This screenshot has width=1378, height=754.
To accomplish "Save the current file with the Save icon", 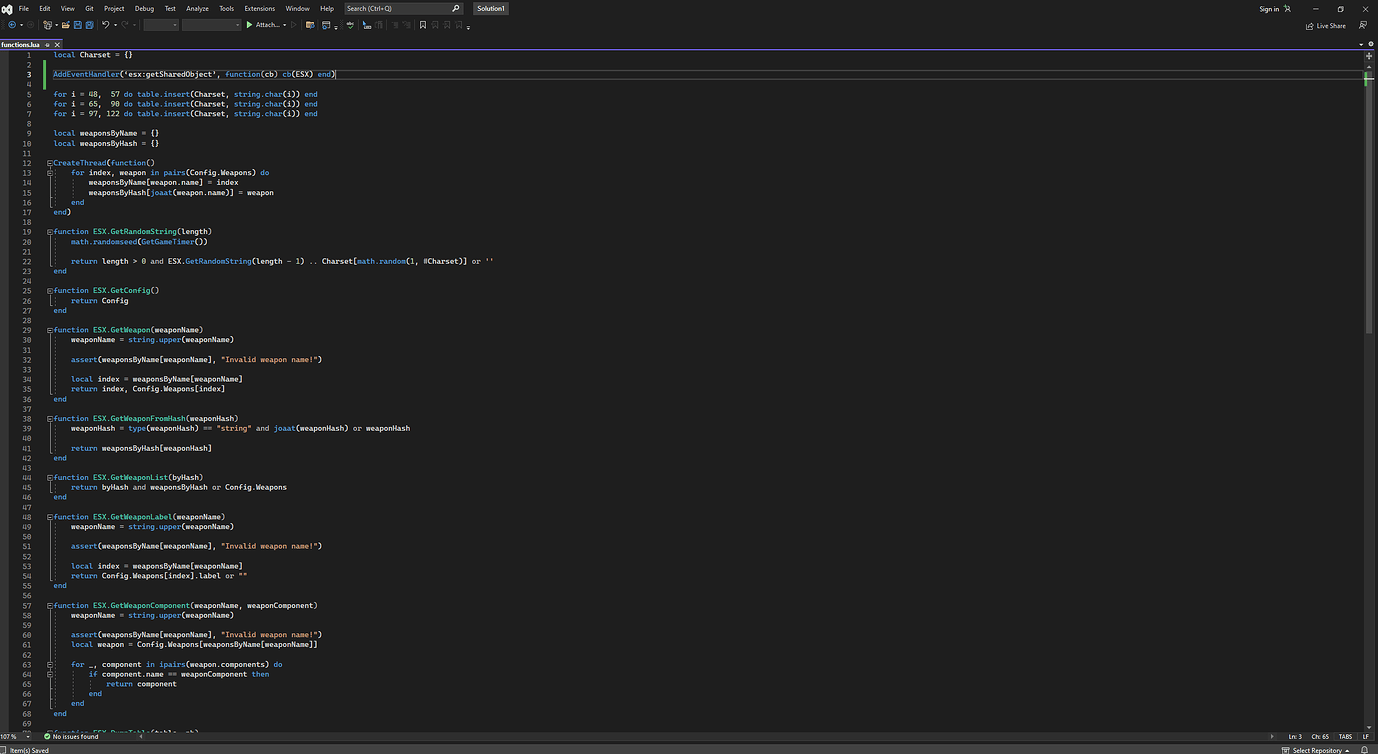I will (x=77, y=26).
